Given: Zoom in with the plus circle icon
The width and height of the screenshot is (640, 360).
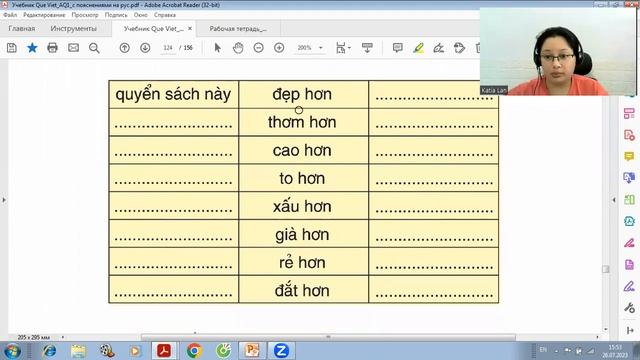Looking at the screenshot, I should coord(279,48).
